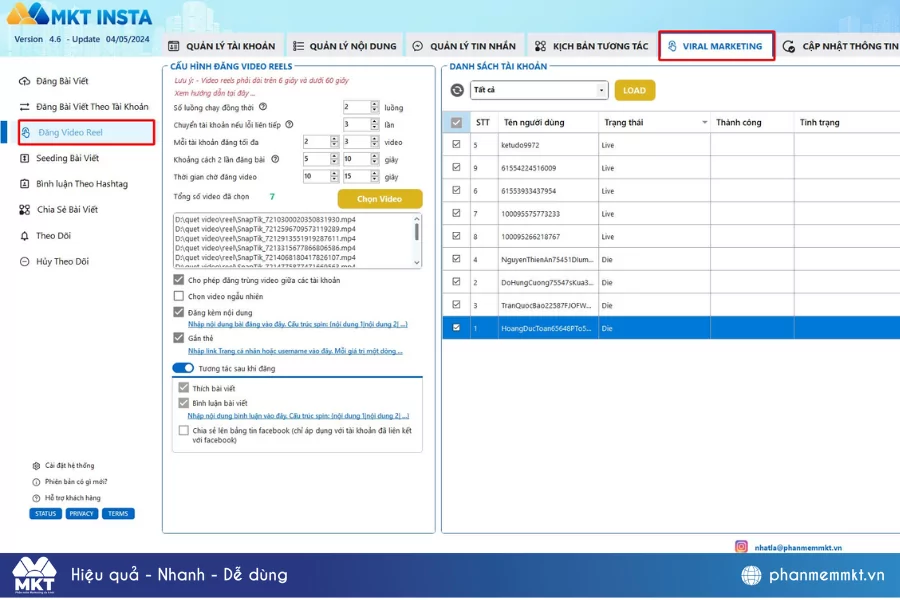Screen dimensions: 900x600
Task: Open the Kịch Bản Tương Tác tab
Action: (592, 46)
